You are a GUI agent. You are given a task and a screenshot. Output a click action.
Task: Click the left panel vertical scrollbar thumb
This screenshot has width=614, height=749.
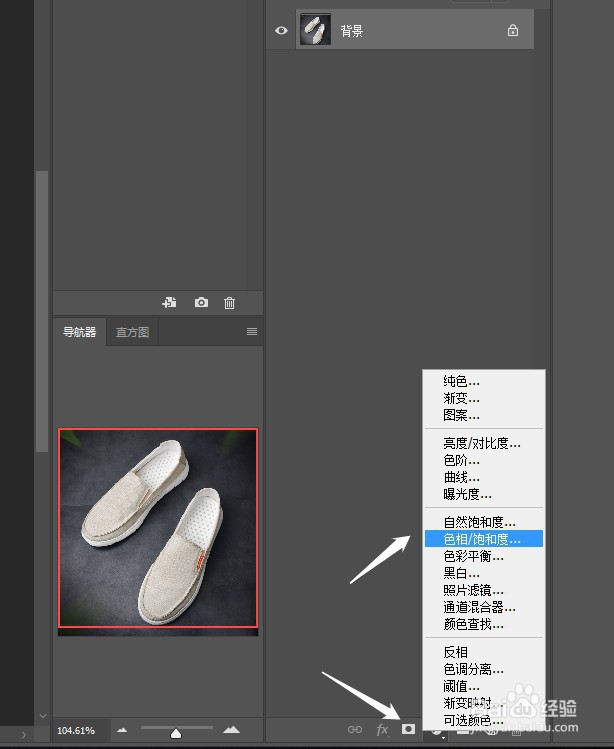[42, 311]
